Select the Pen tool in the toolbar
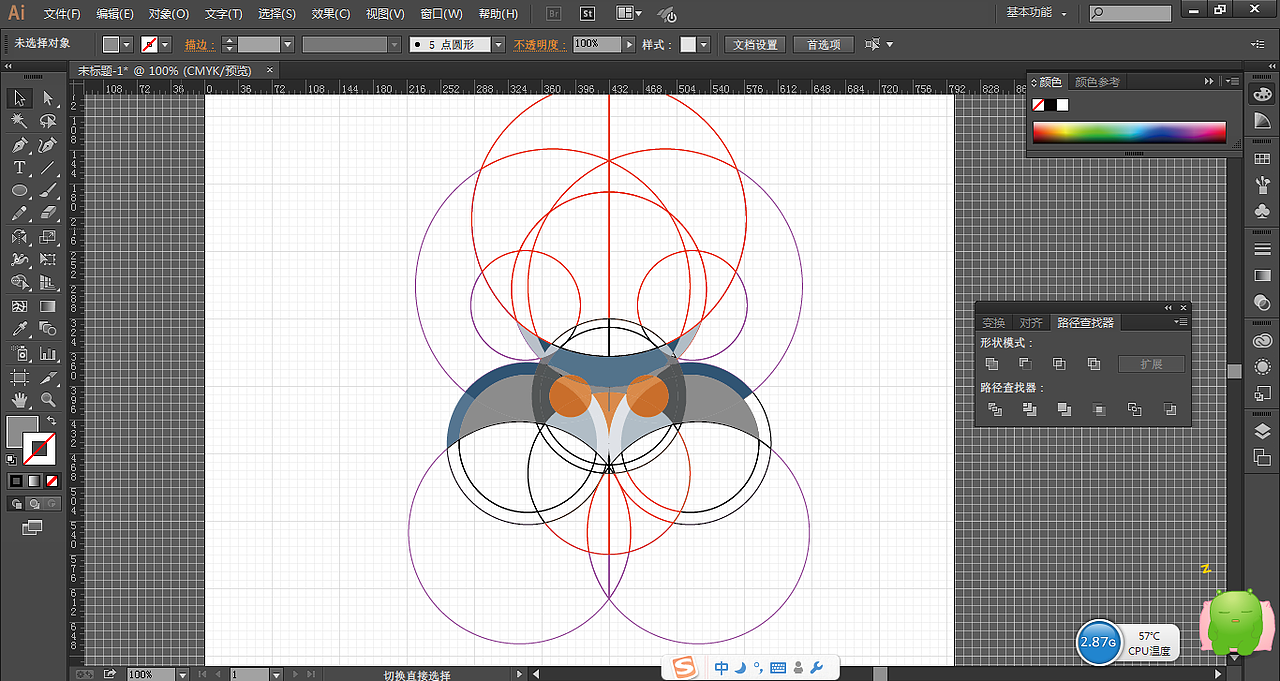This screenshot has height=681, width=1280. tap(18, 144)
